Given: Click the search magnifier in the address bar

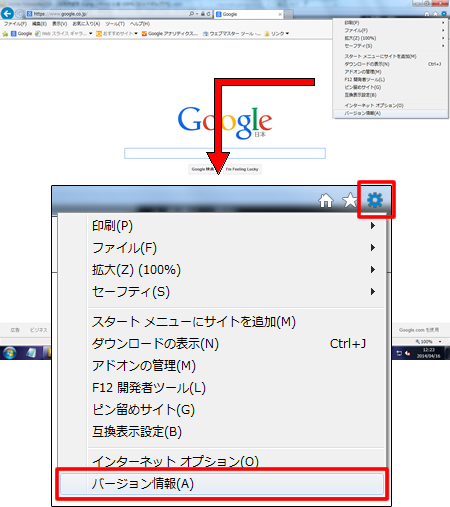Looking at the screenshot, I should tap(191, 14).
